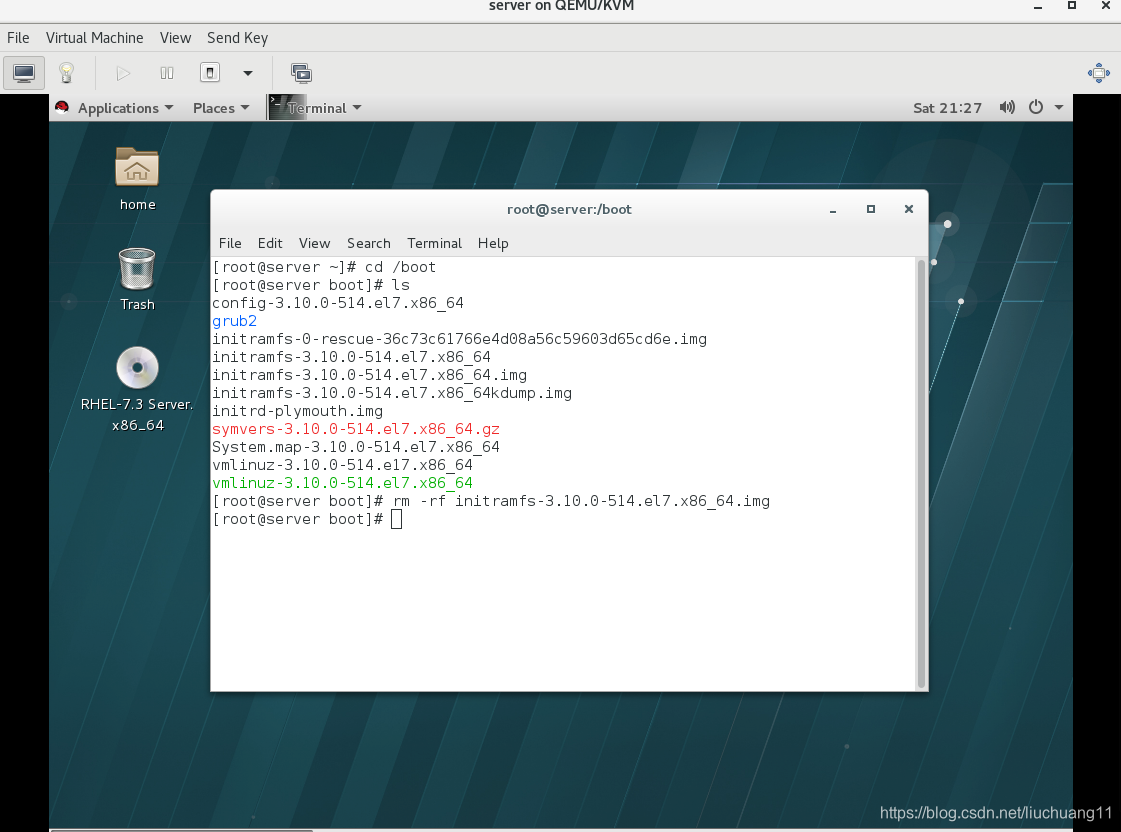This screenshot has width=1121, height=832.
Task: Click the rm -rf initramfs command line
Action: 491,501
